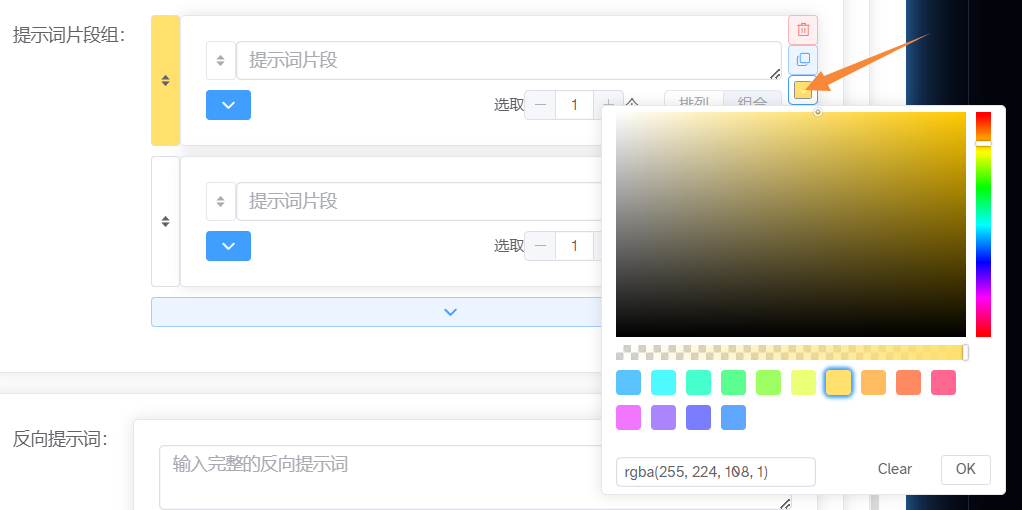
Task: Click the vertical rainbow hue slider
Action: [x=983, y=224]
